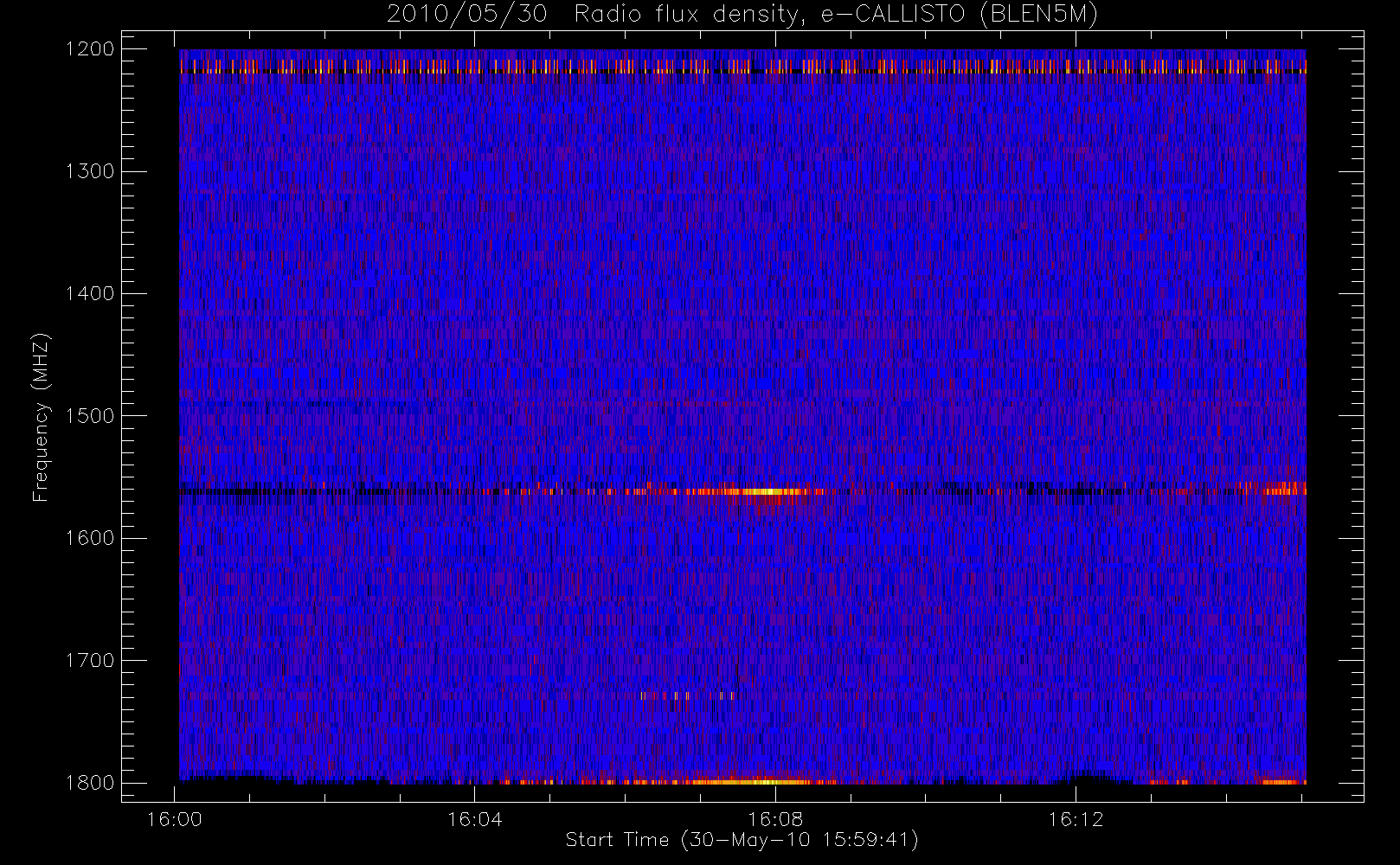Click the 16:12 time tick label
Viewport: 1400px width, 865px height.
coord(1076,819)
